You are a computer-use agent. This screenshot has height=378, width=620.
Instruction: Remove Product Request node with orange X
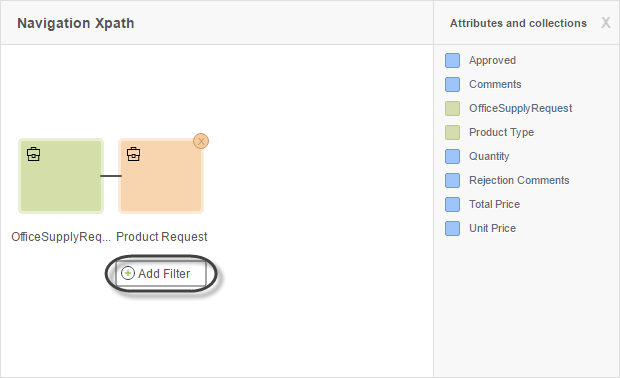(x=201, y=141)
